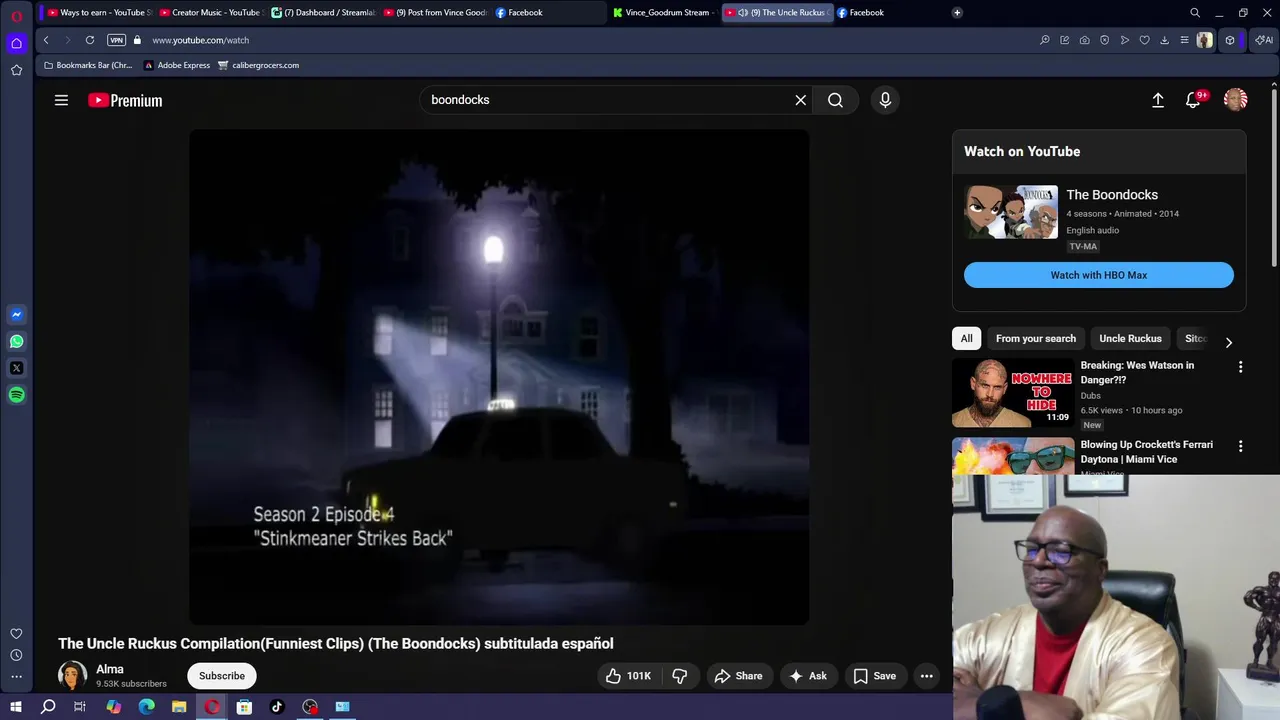Start voice search with the microphone
The height and width of the screenshot is (720, 1280).
885,100
